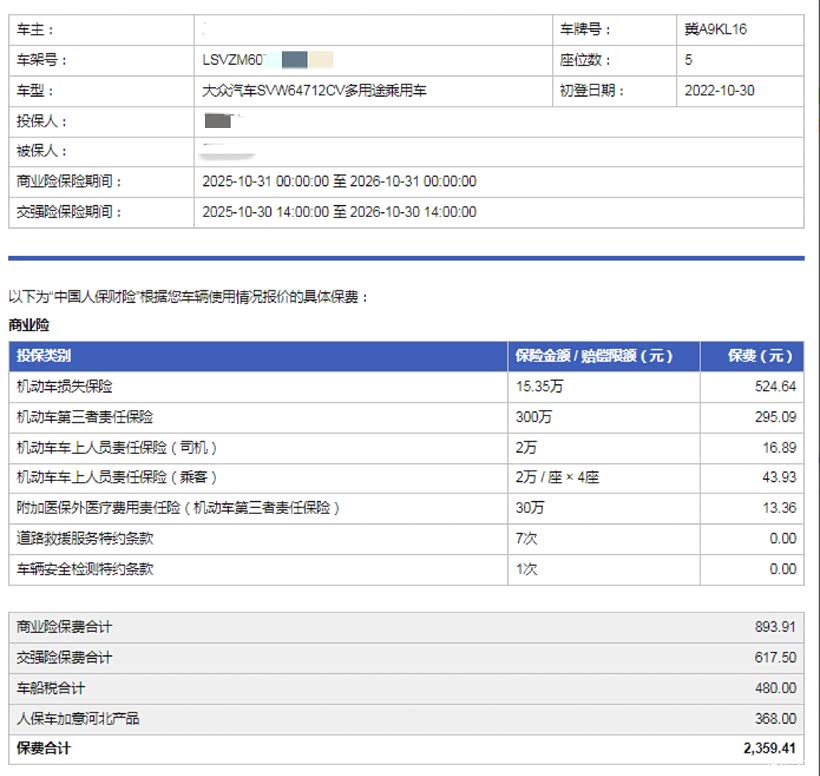Select the 座位数 value 5

[x=688, y=60]
